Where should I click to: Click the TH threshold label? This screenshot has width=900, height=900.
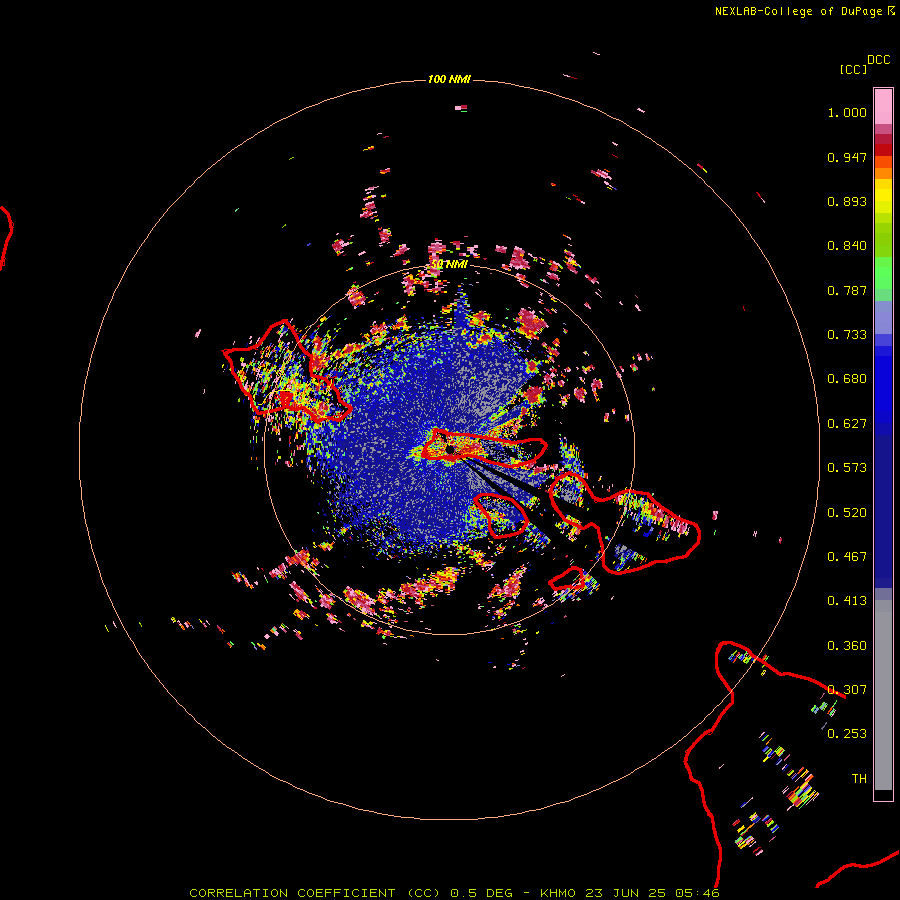(x=859, y=779)
